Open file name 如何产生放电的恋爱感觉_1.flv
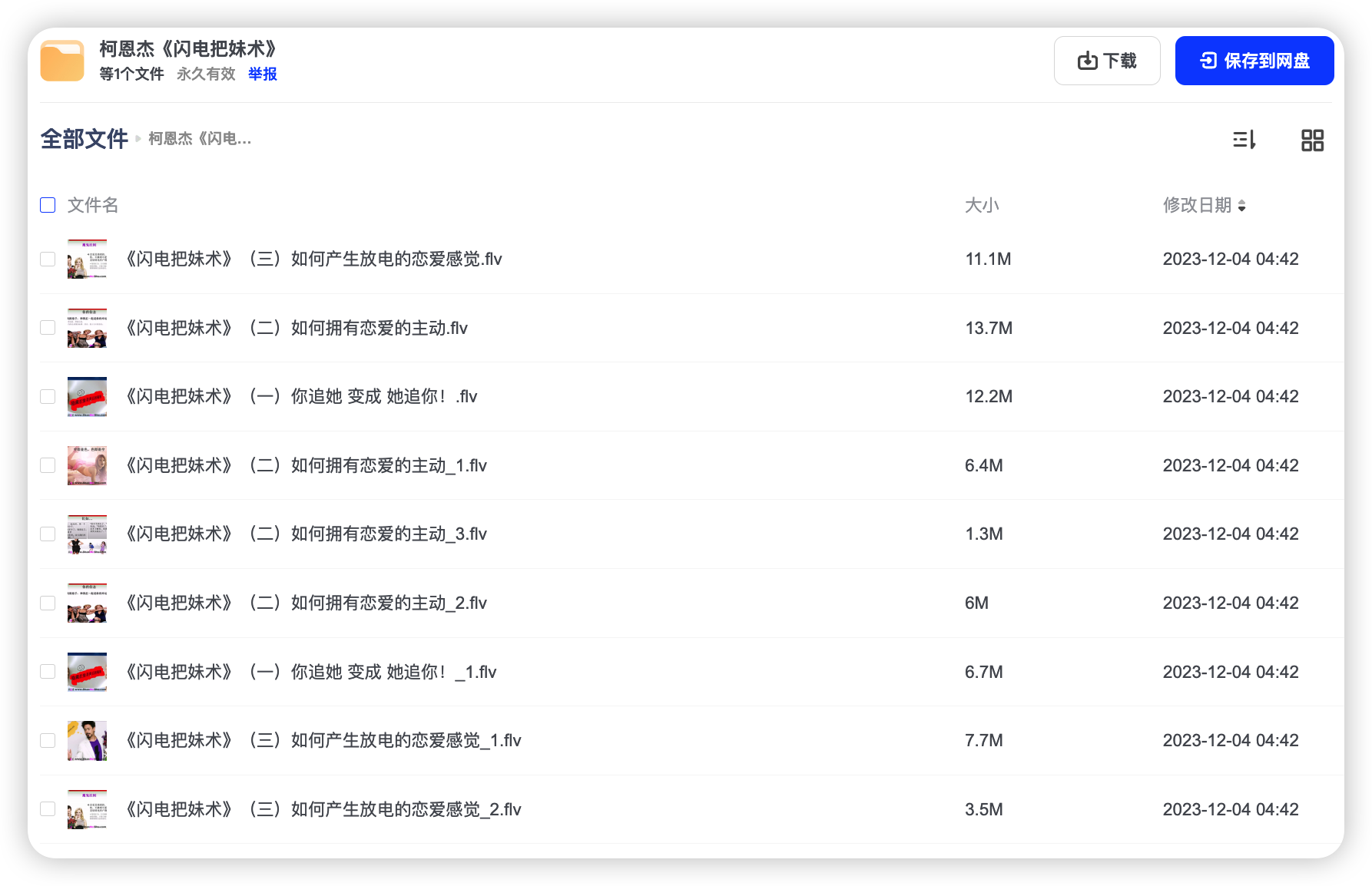 click(x=323, y=740)
